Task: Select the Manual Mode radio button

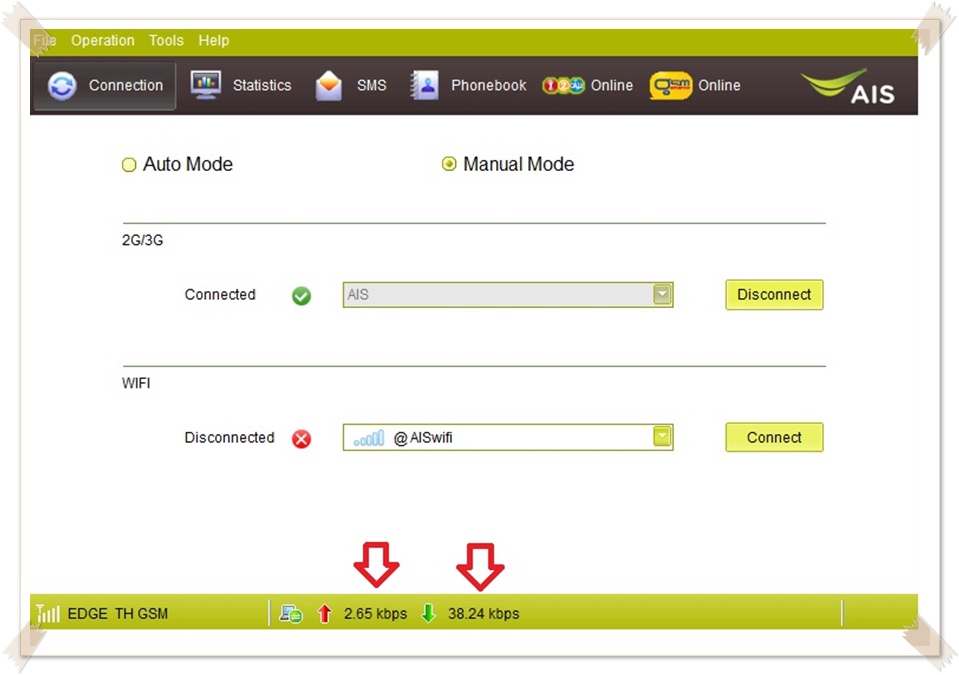Action: coord(449,164)
